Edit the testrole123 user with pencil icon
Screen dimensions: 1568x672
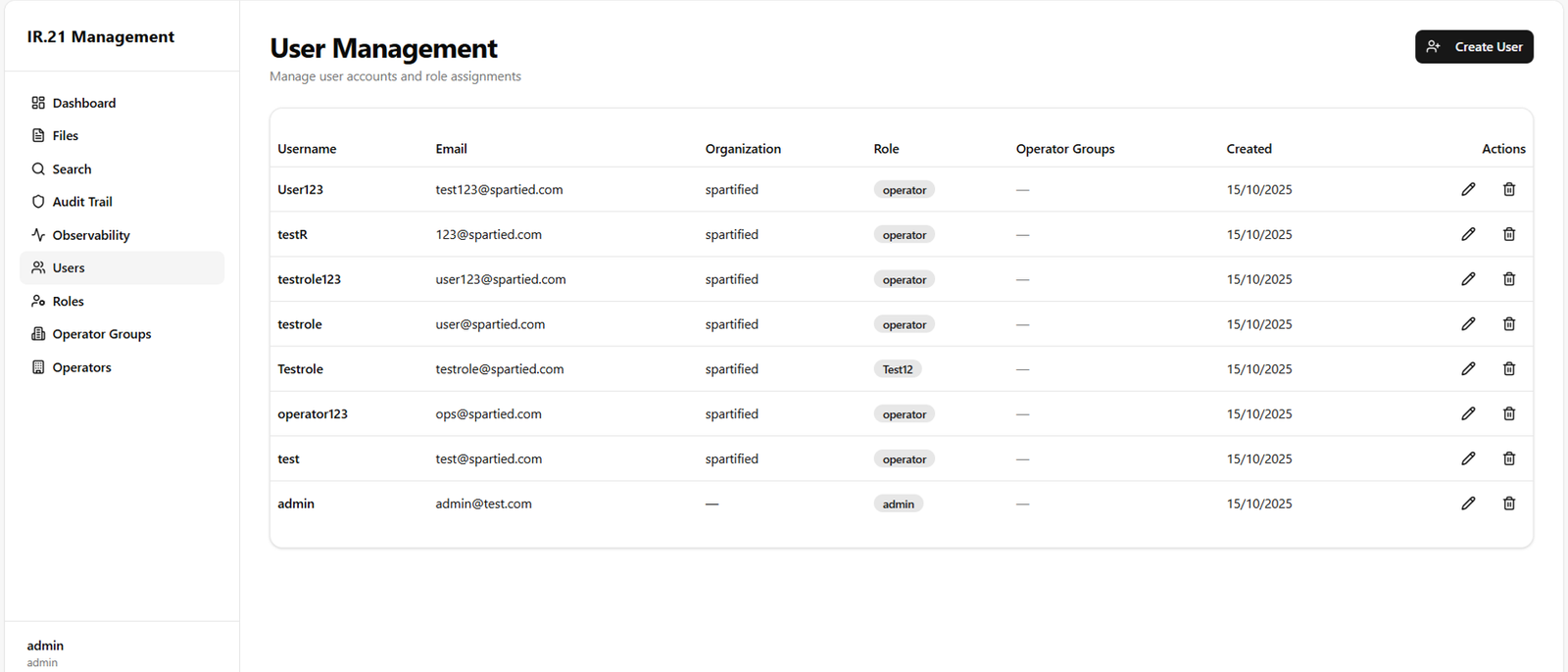point(1468,279)
